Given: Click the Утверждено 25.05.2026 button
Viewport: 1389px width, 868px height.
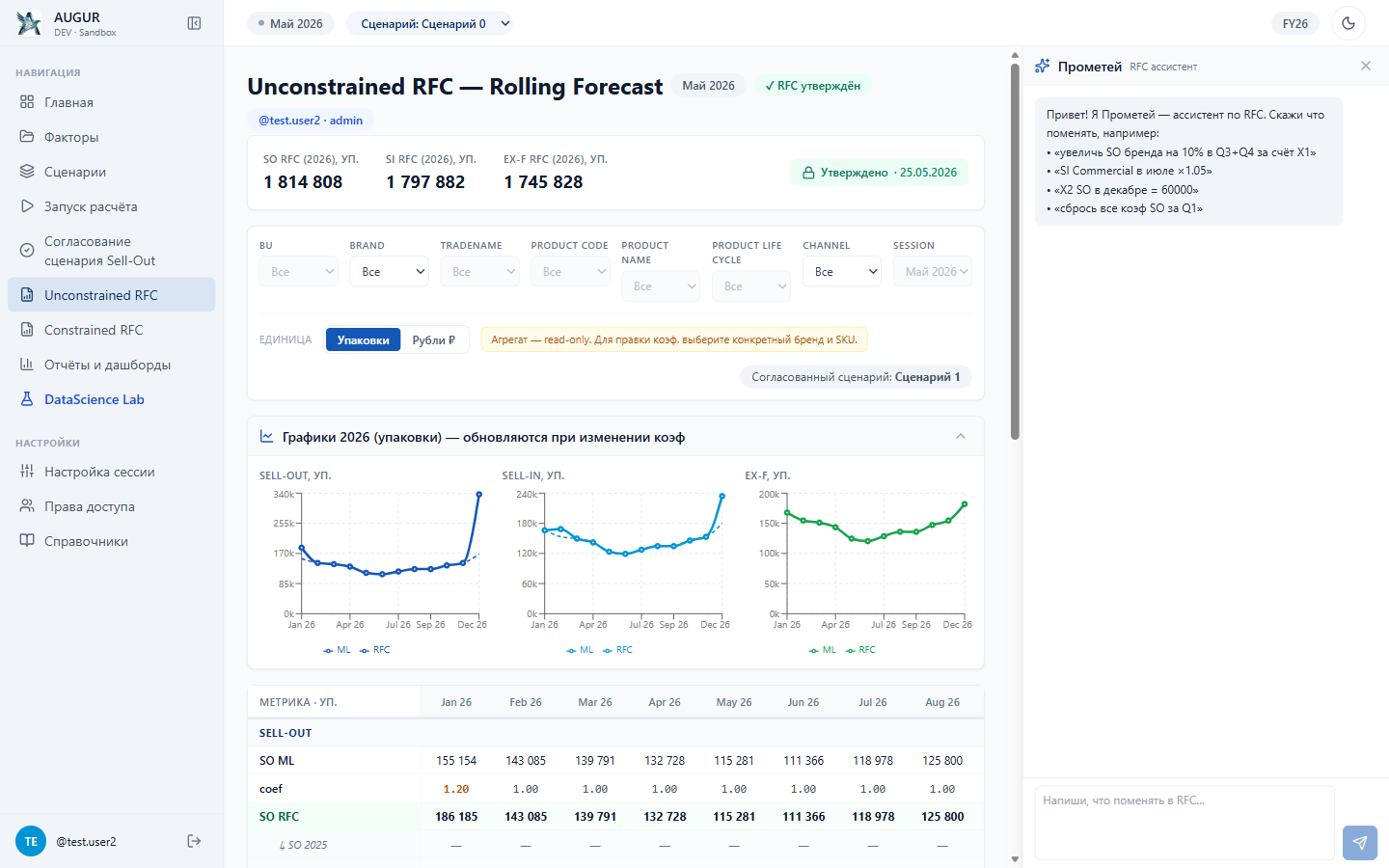Looking at the screenshot, I should (879, 173).
